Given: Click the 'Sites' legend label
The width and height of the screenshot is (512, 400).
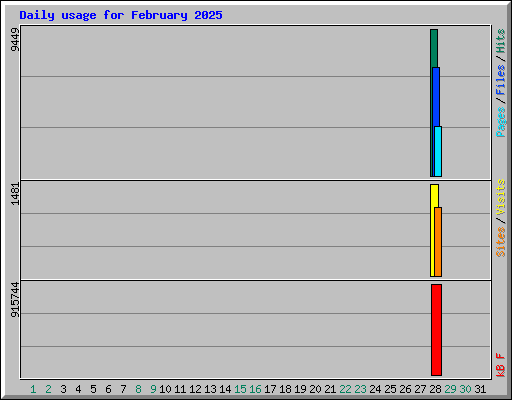Looking at the screenshot, I should pyautogui.click(x=500, y=242).
